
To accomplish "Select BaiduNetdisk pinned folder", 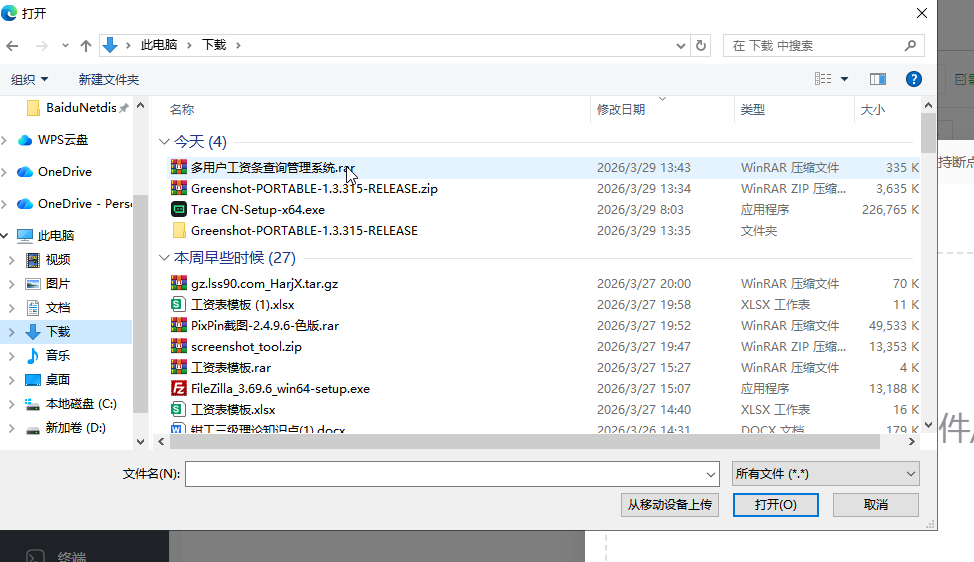I will (78, 108).
